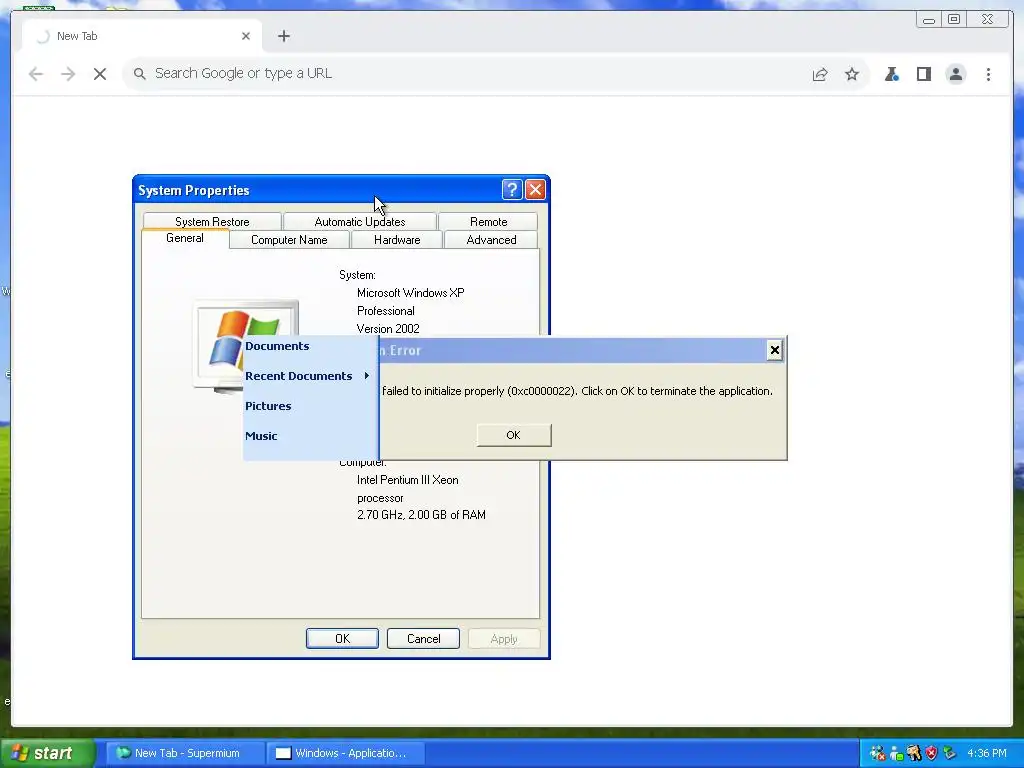
Task: Click the Microsoft Windows XP text
Action: click(410, 293)
